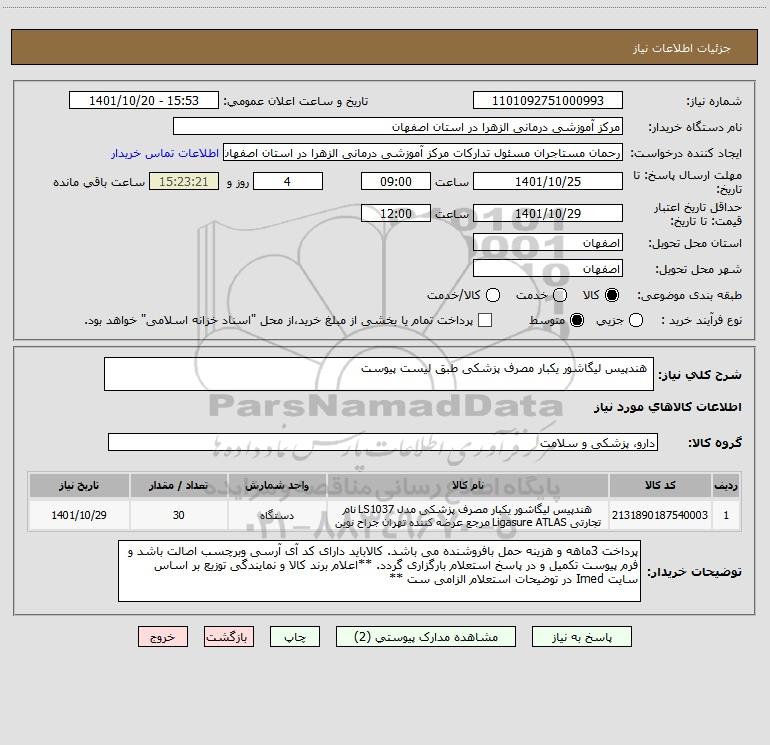This screenshot has width=770, height=745.
Task: Click the چاپ print button
Action: [x=295, y=637]
